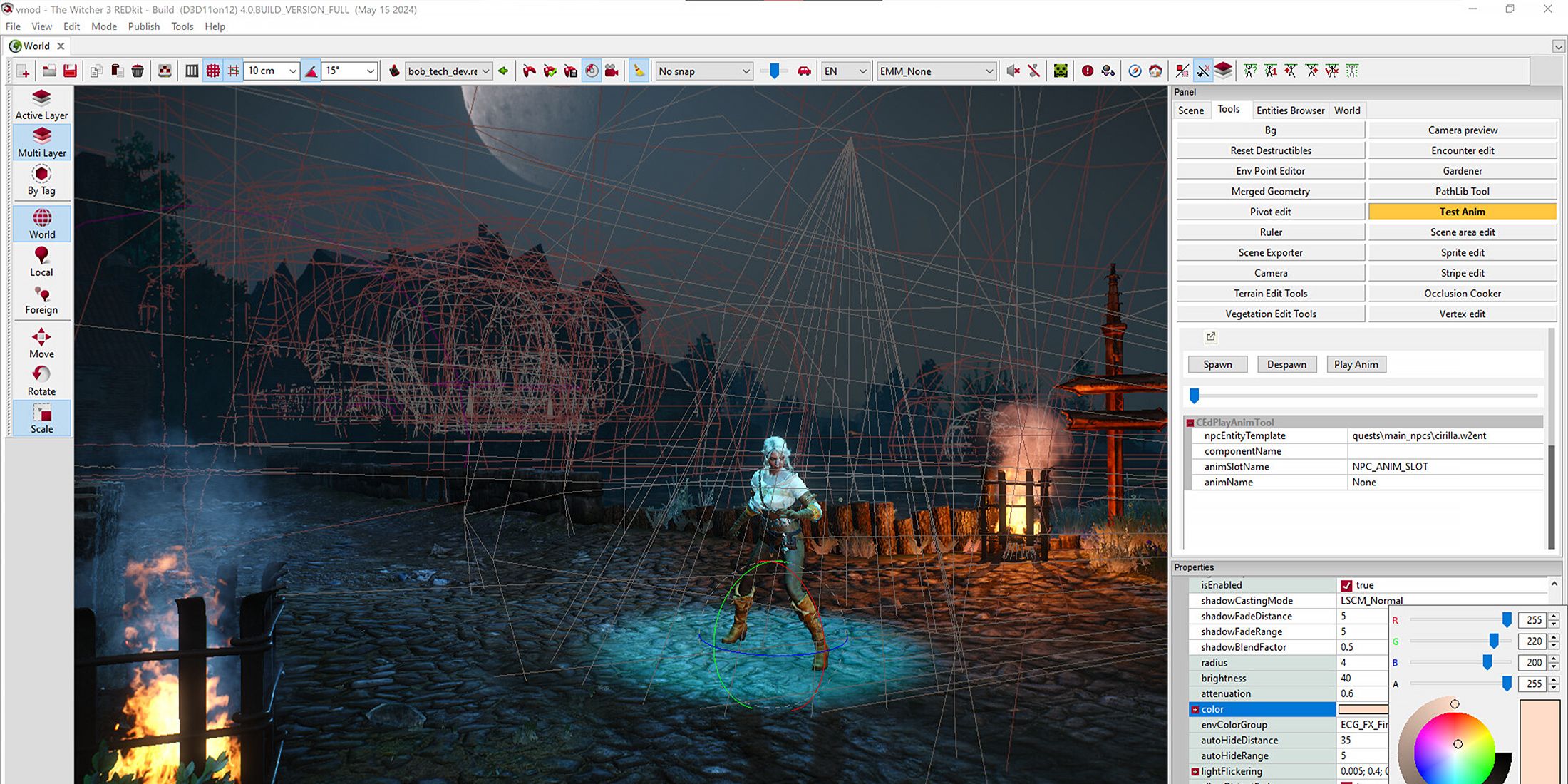Click the red car icon in toolbar
This screenshot has height=784, width=1568.
(804, 71)
